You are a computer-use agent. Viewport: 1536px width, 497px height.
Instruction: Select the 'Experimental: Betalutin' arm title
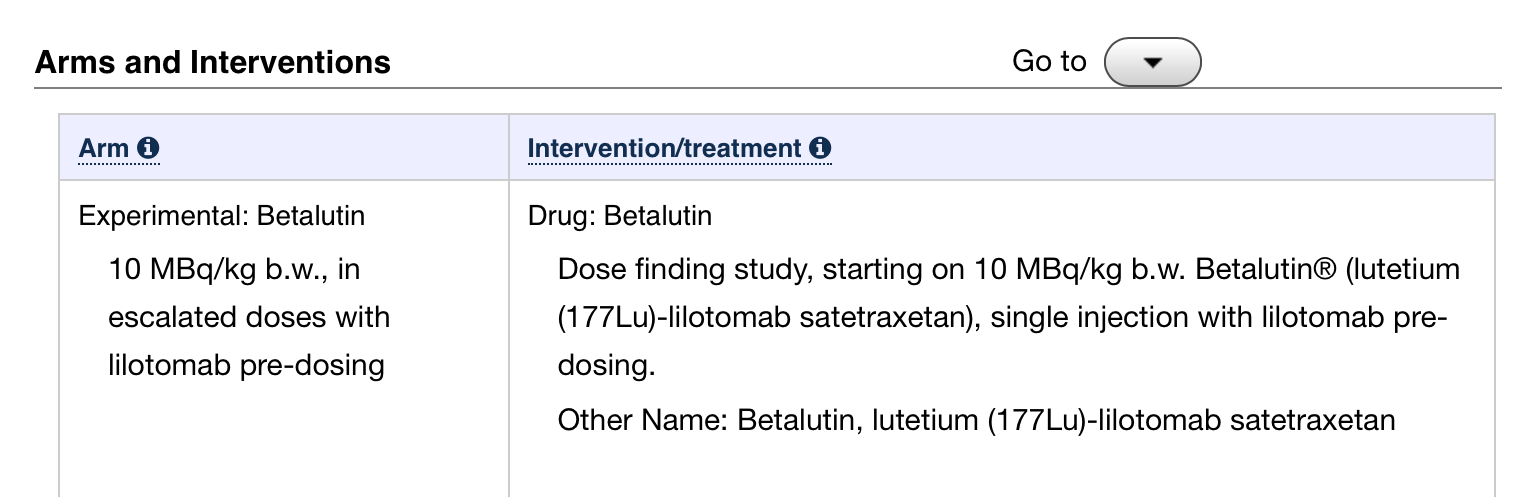(x=222, y=216)
